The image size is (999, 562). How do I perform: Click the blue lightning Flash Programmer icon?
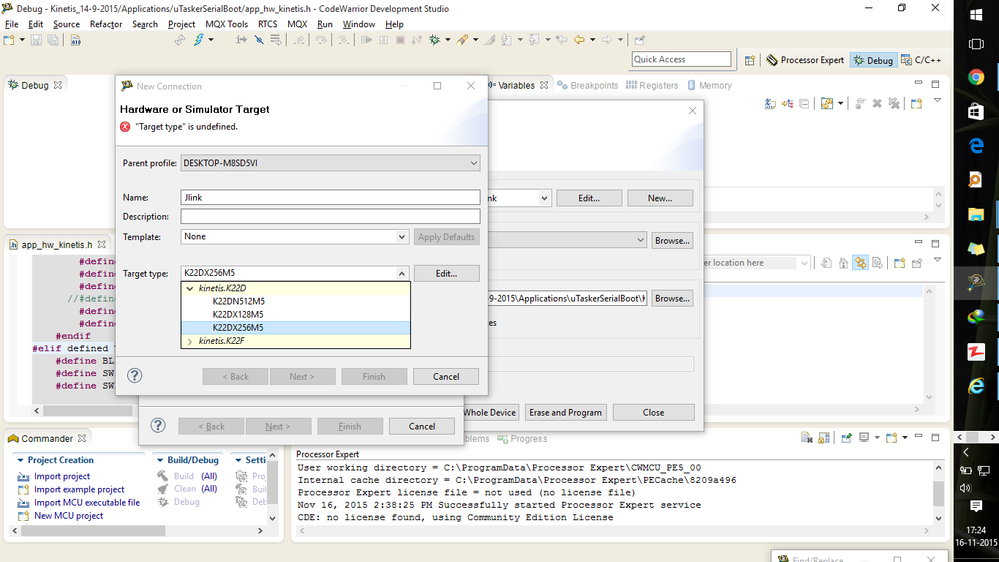(199, 40)
